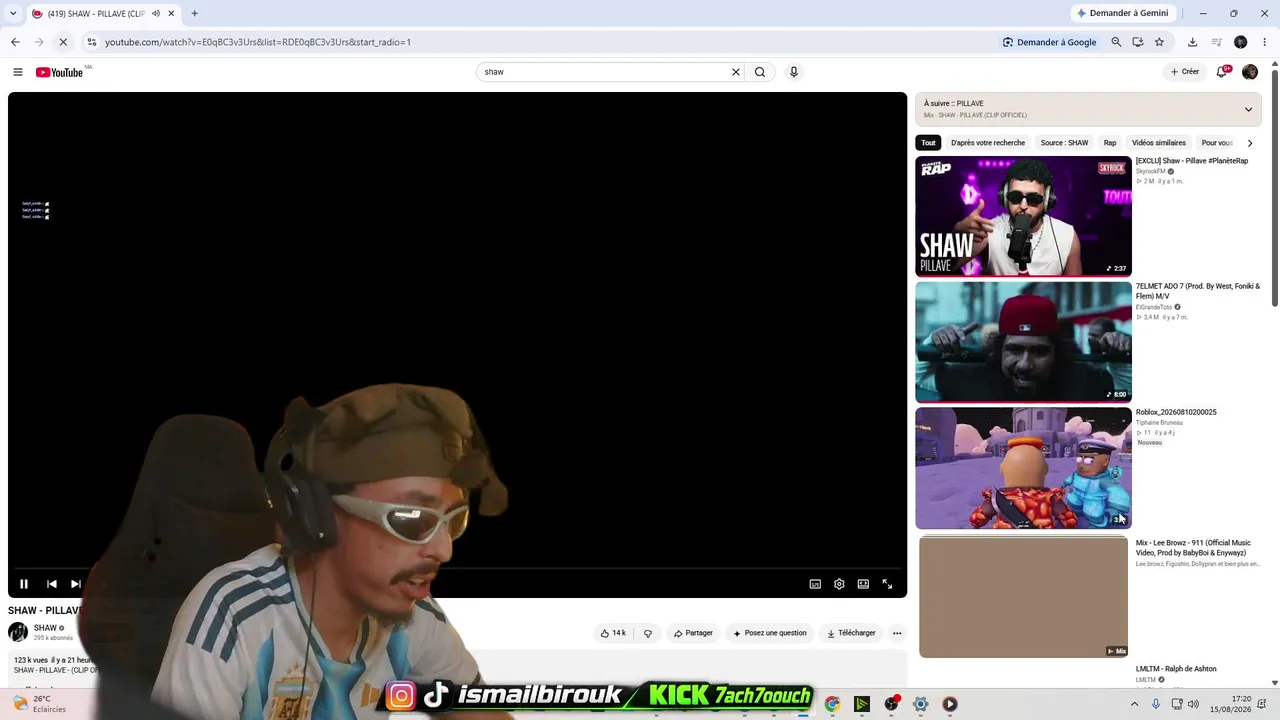Open a new browser tab
The width and height of the screenshot is (1280, 720).
(x=194, y=14)
